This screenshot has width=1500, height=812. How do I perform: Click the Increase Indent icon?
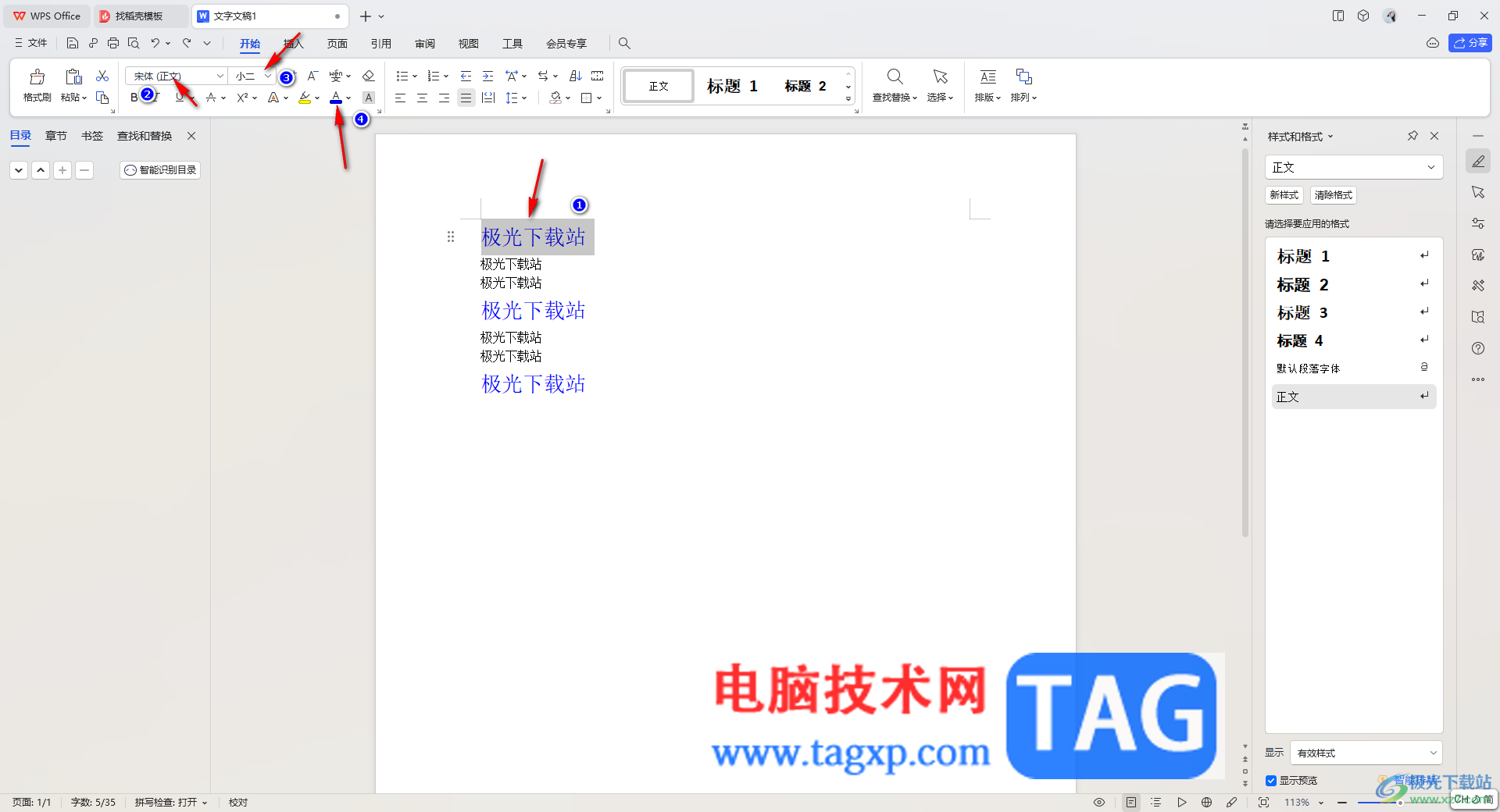pyautogui.click(x=487, y=76)
